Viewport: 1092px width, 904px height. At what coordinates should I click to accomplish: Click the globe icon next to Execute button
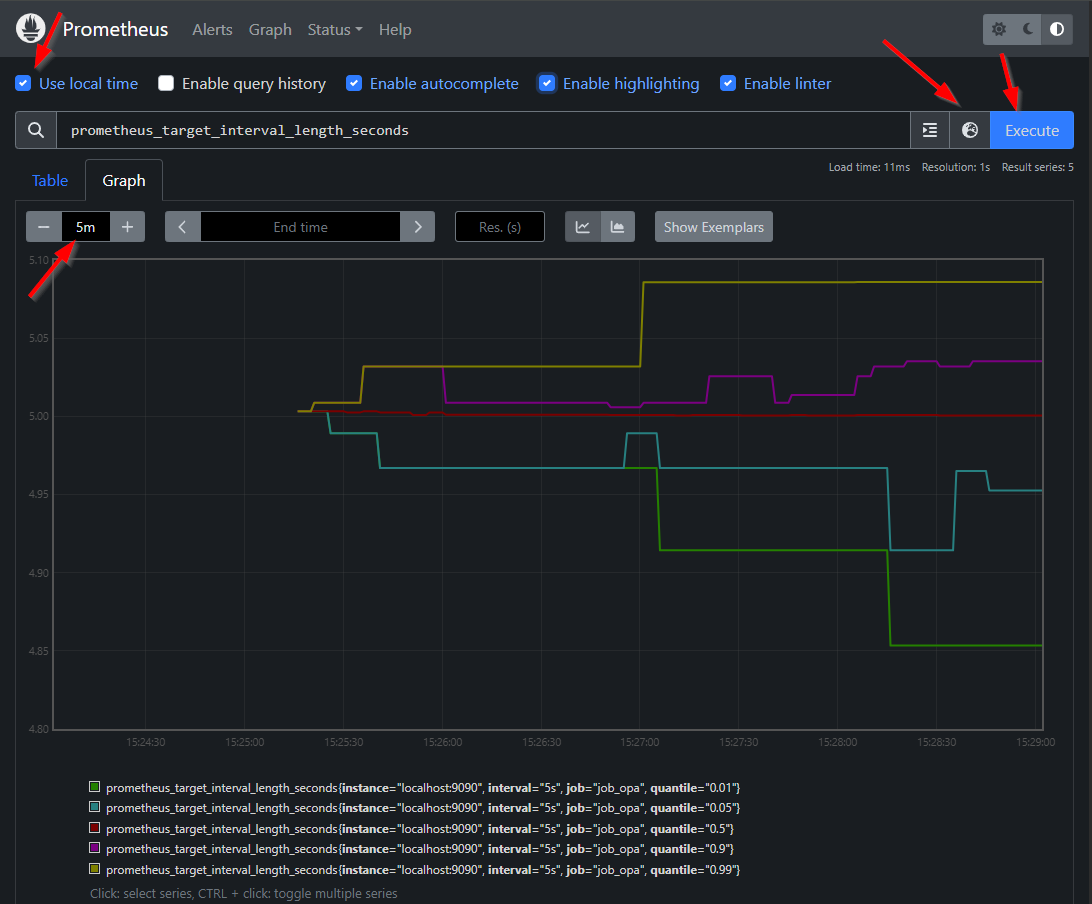coord(969,130)
